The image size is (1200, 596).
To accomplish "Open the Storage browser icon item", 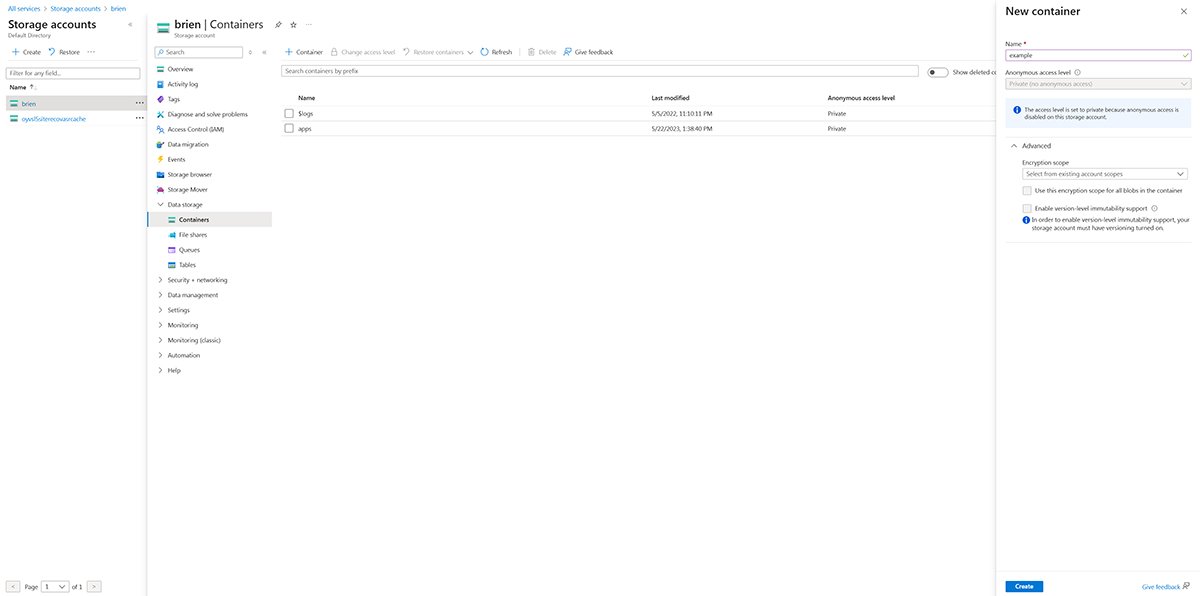I will click(160, 174).
